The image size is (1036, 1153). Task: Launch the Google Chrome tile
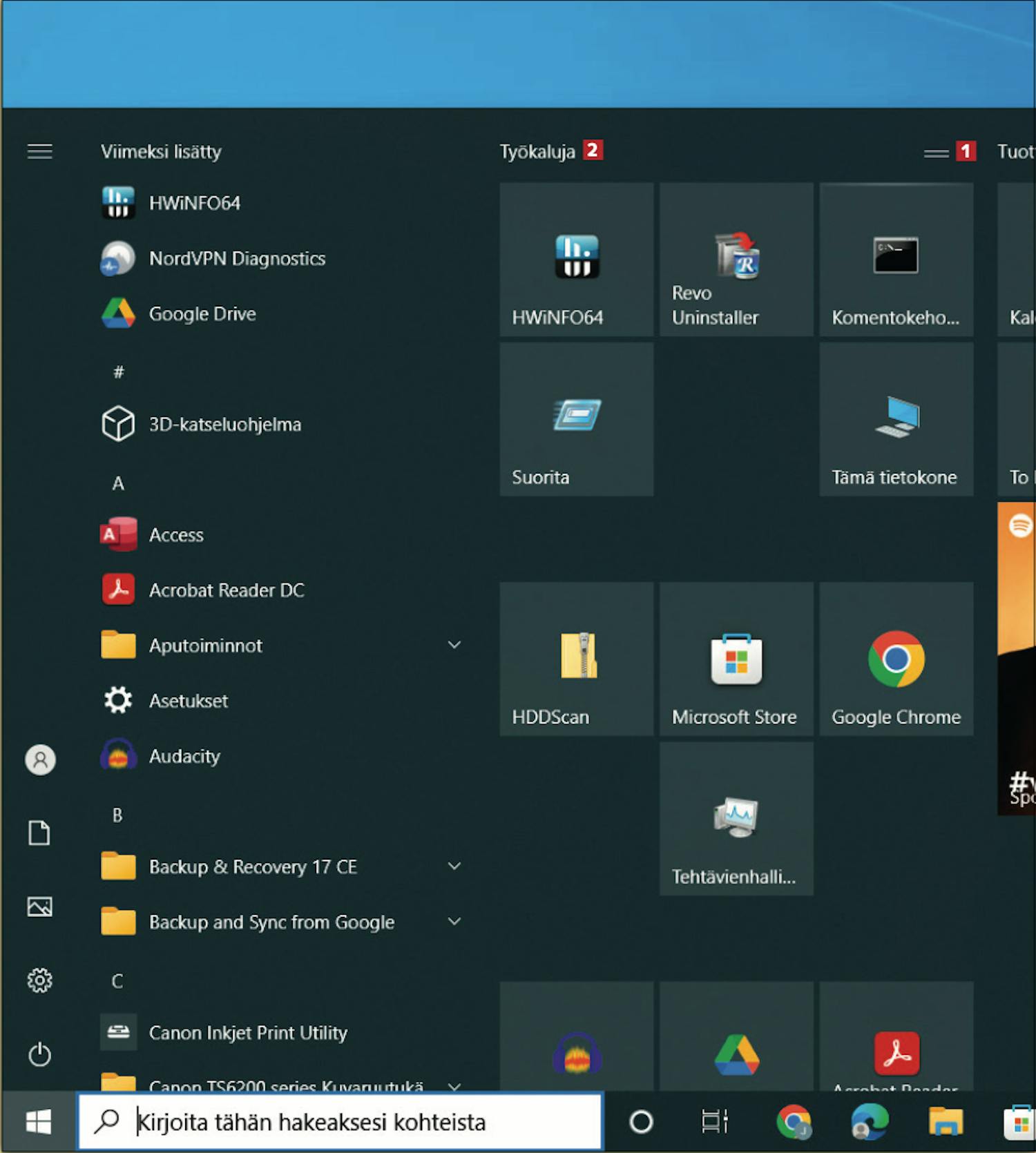point(896,659)
